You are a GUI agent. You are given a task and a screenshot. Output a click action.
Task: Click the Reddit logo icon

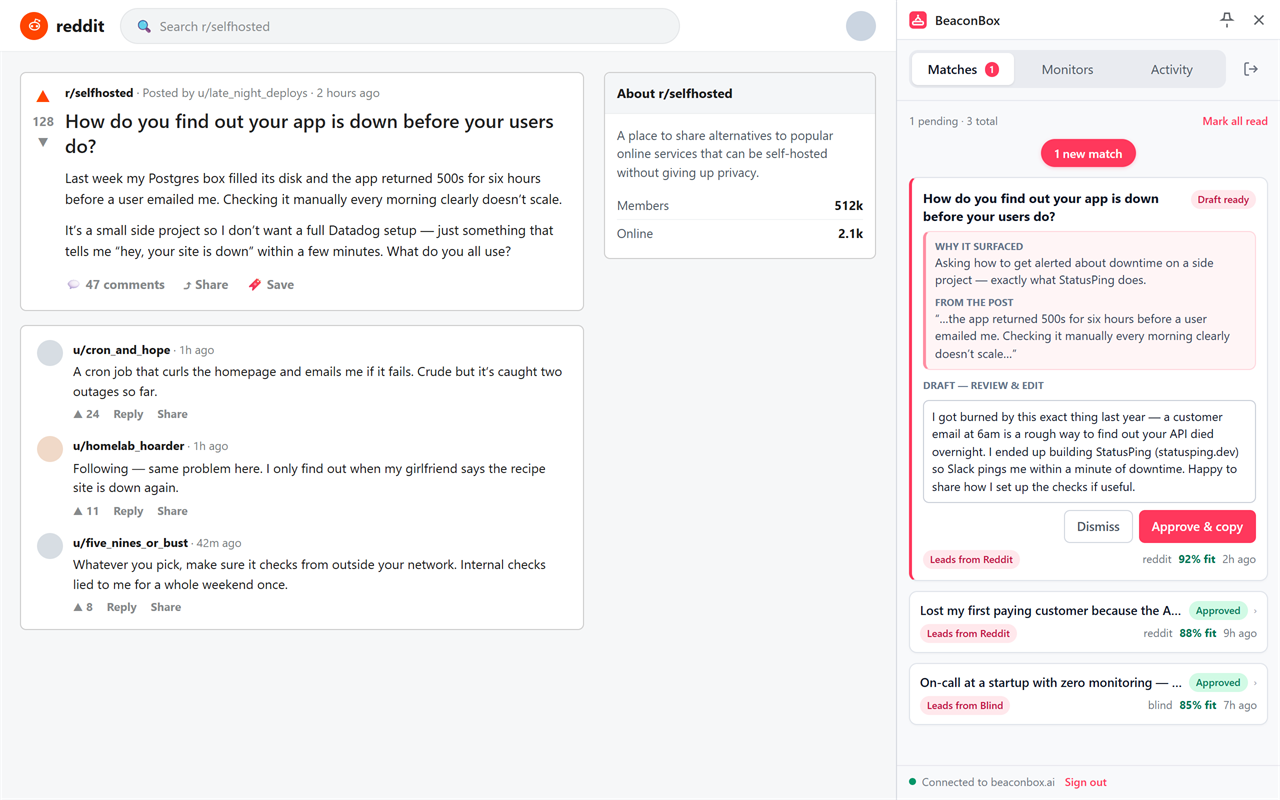tap(34, 26)
